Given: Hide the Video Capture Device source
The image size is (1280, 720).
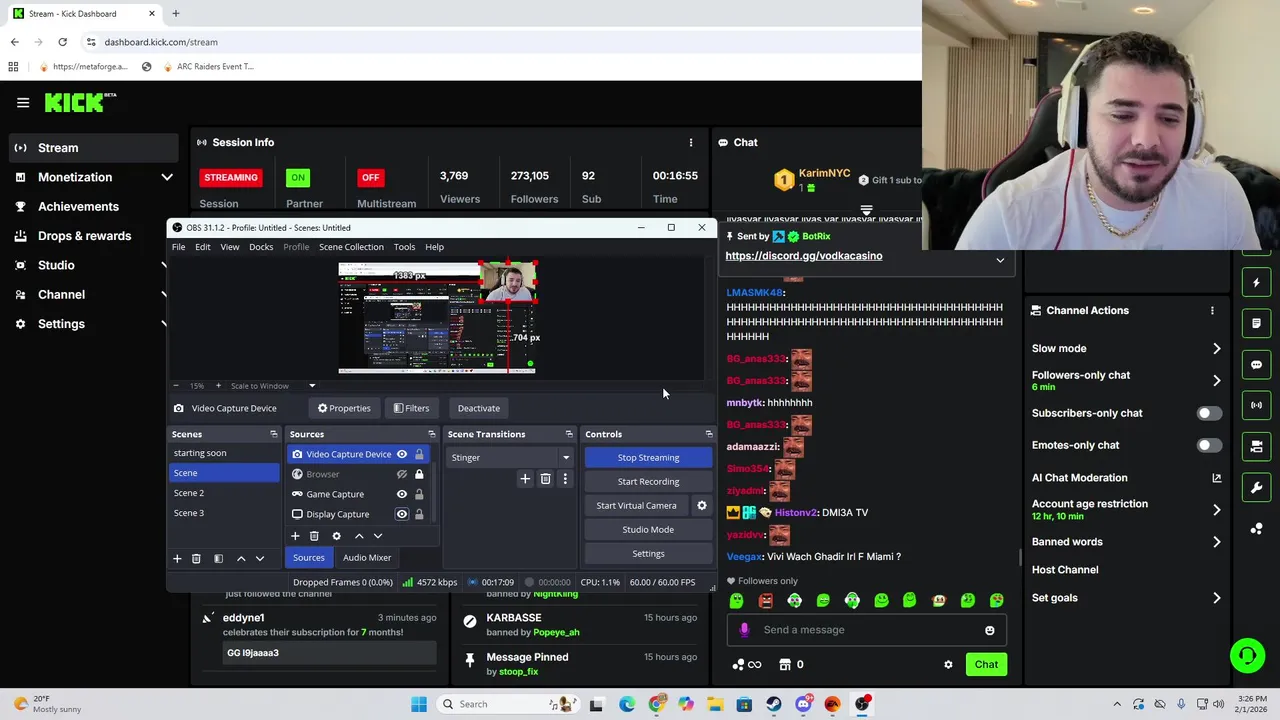Looking at the screenshot, I should [402, 454].
